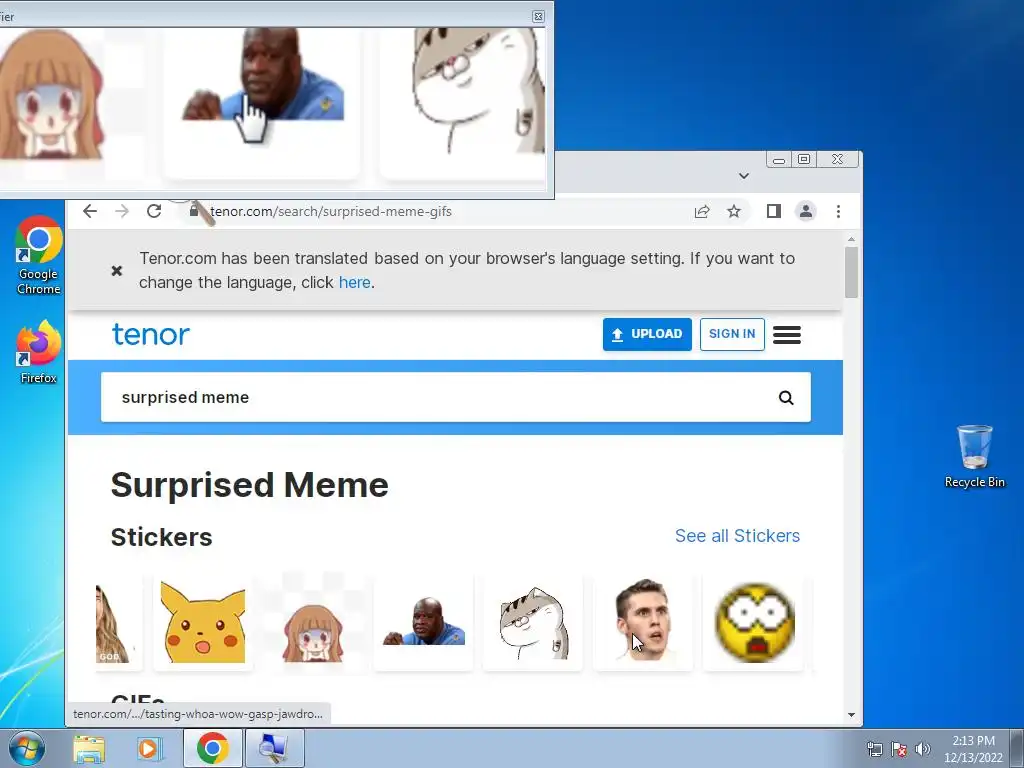Click the SIGN IN button

coord(732,334)
